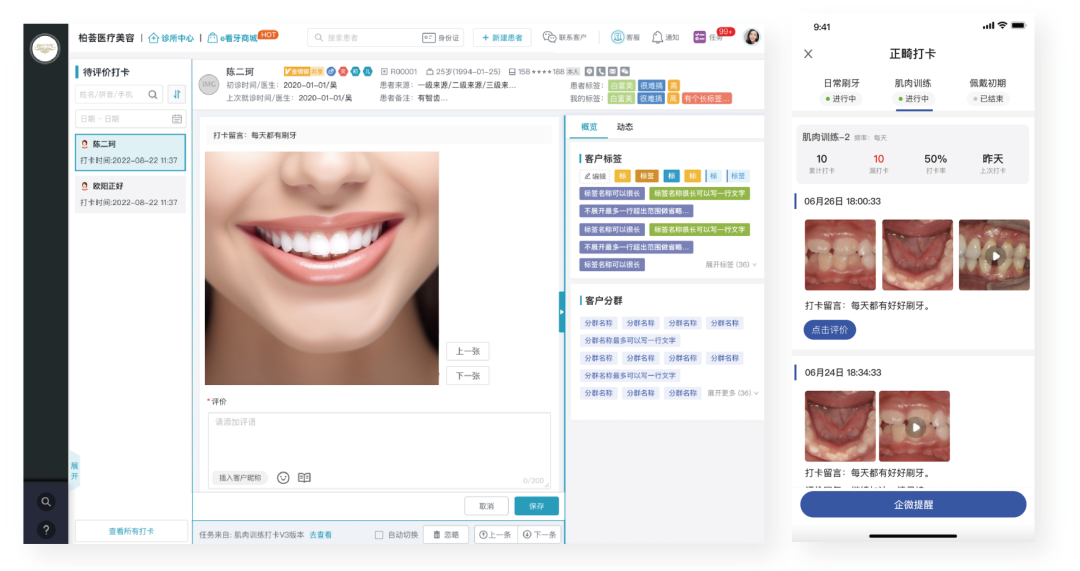Viewport: 1080px width, 571px height.
Task: Click the 展开 expand handle on the sidebar
Action: point(74,471)
